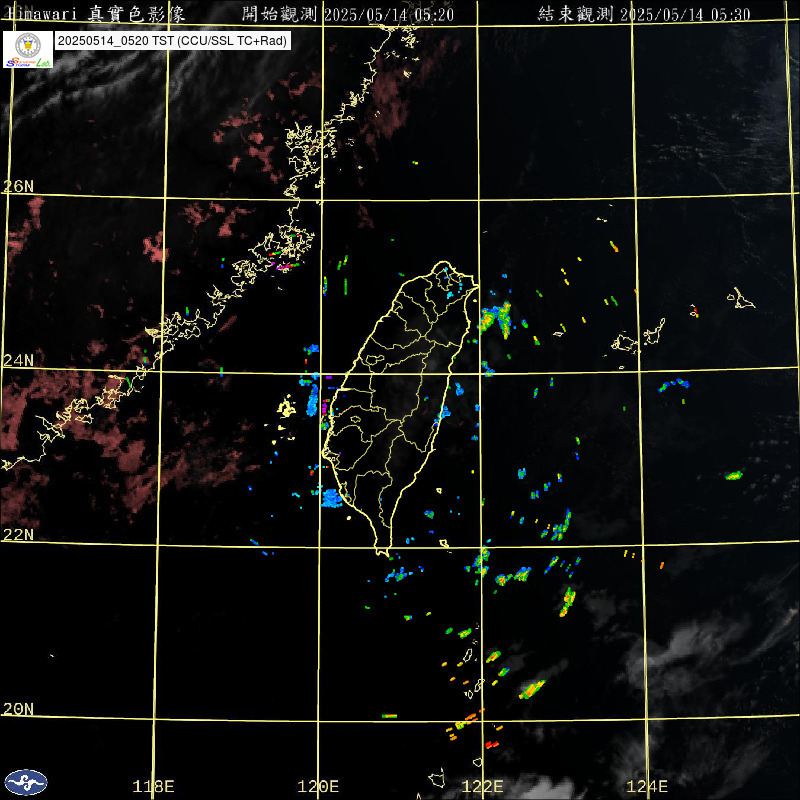Screen dimensions: 800x800
Task: Click the 124E longitude label
Action: click(x=647, y=786)
